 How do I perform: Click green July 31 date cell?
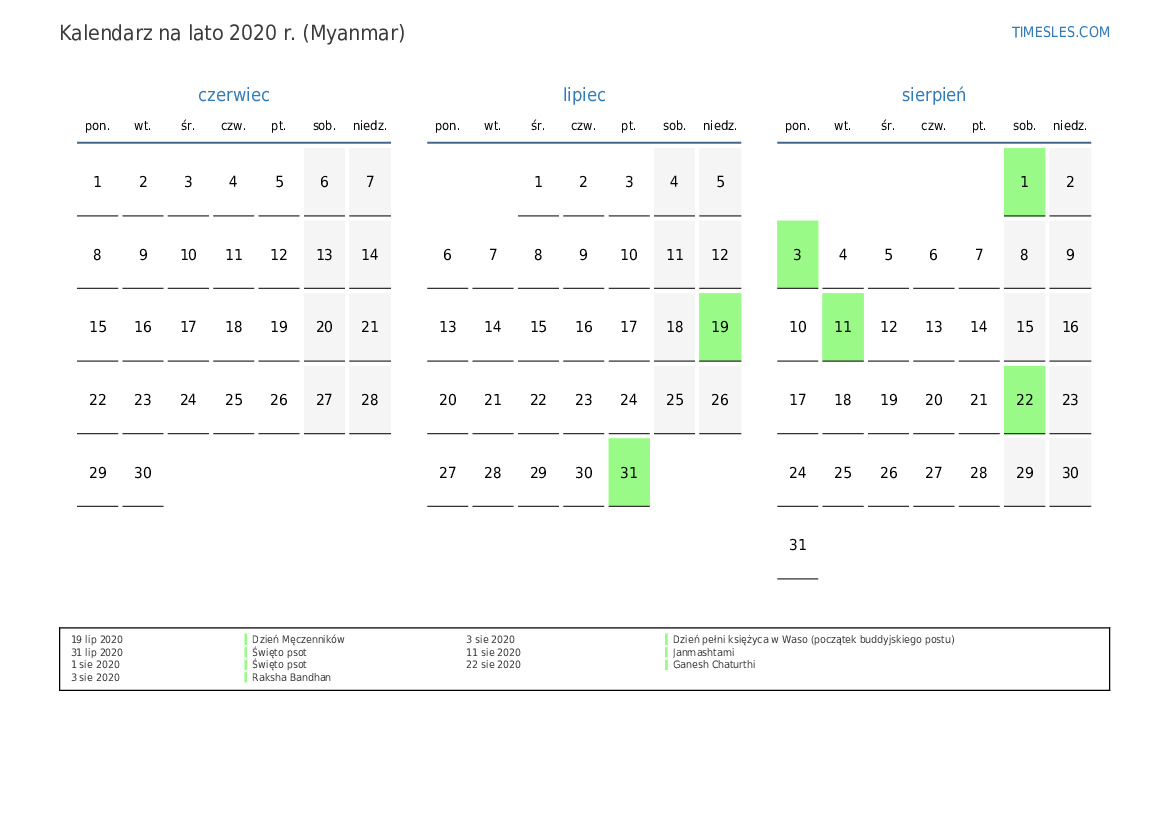pos(628,472)
